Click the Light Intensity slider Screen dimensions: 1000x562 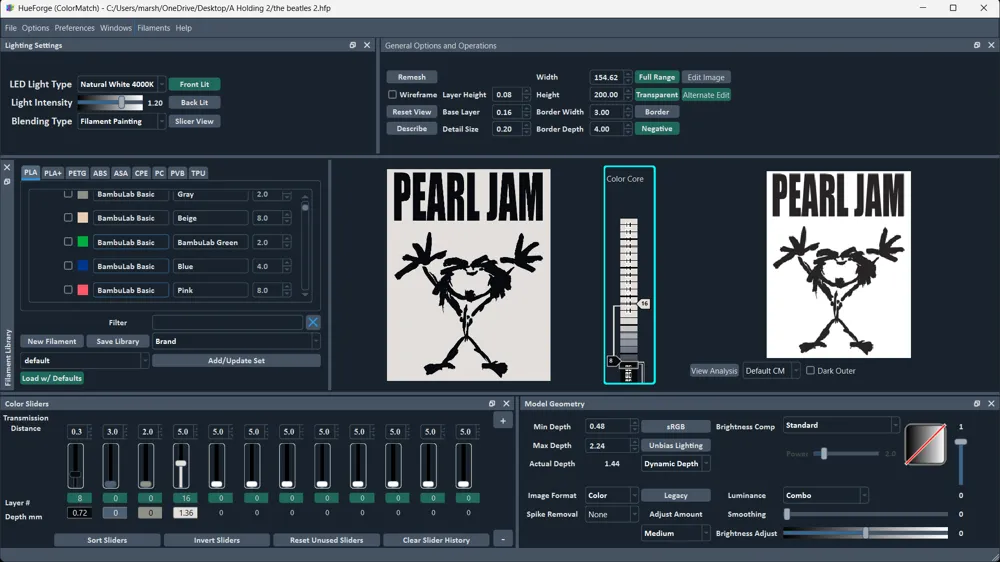tap(110, 102)
